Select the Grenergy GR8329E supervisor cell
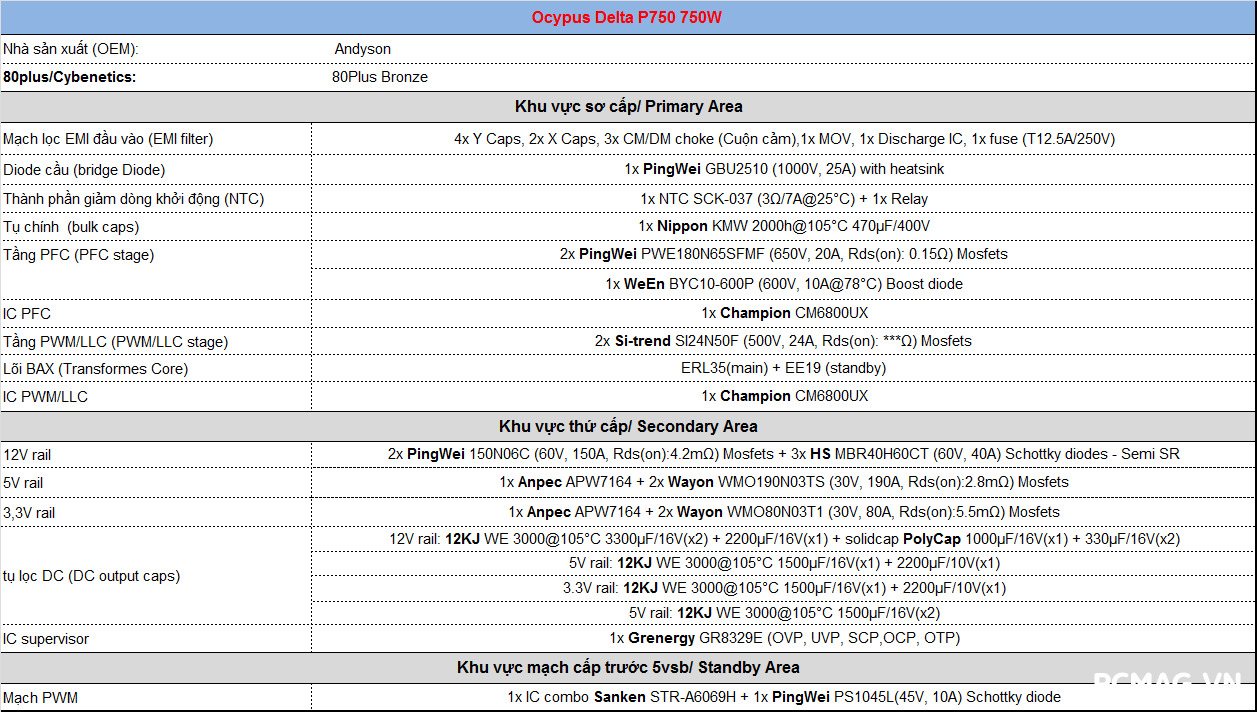The height and width of the screenshot is (712, 1257). (x=783, y=638)
